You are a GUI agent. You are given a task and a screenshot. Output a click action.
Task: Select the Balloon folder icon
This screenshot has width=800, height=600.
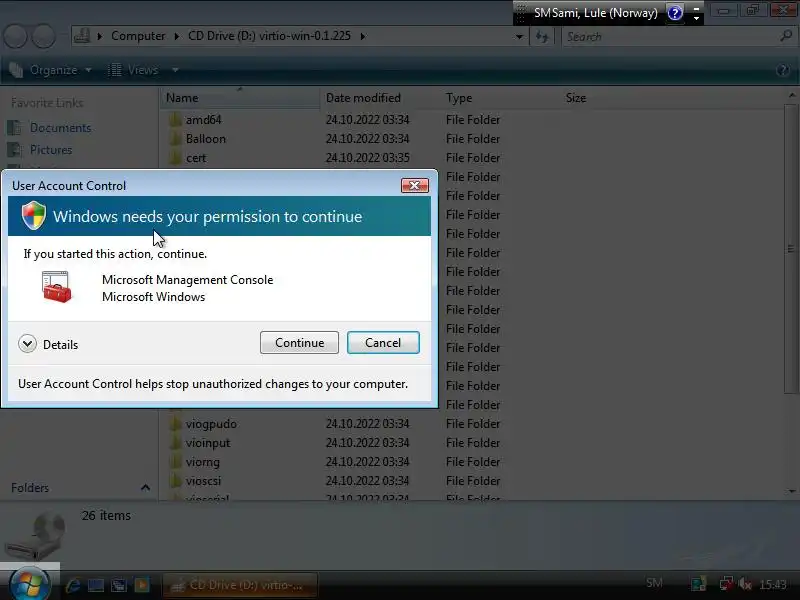[175, 138]
